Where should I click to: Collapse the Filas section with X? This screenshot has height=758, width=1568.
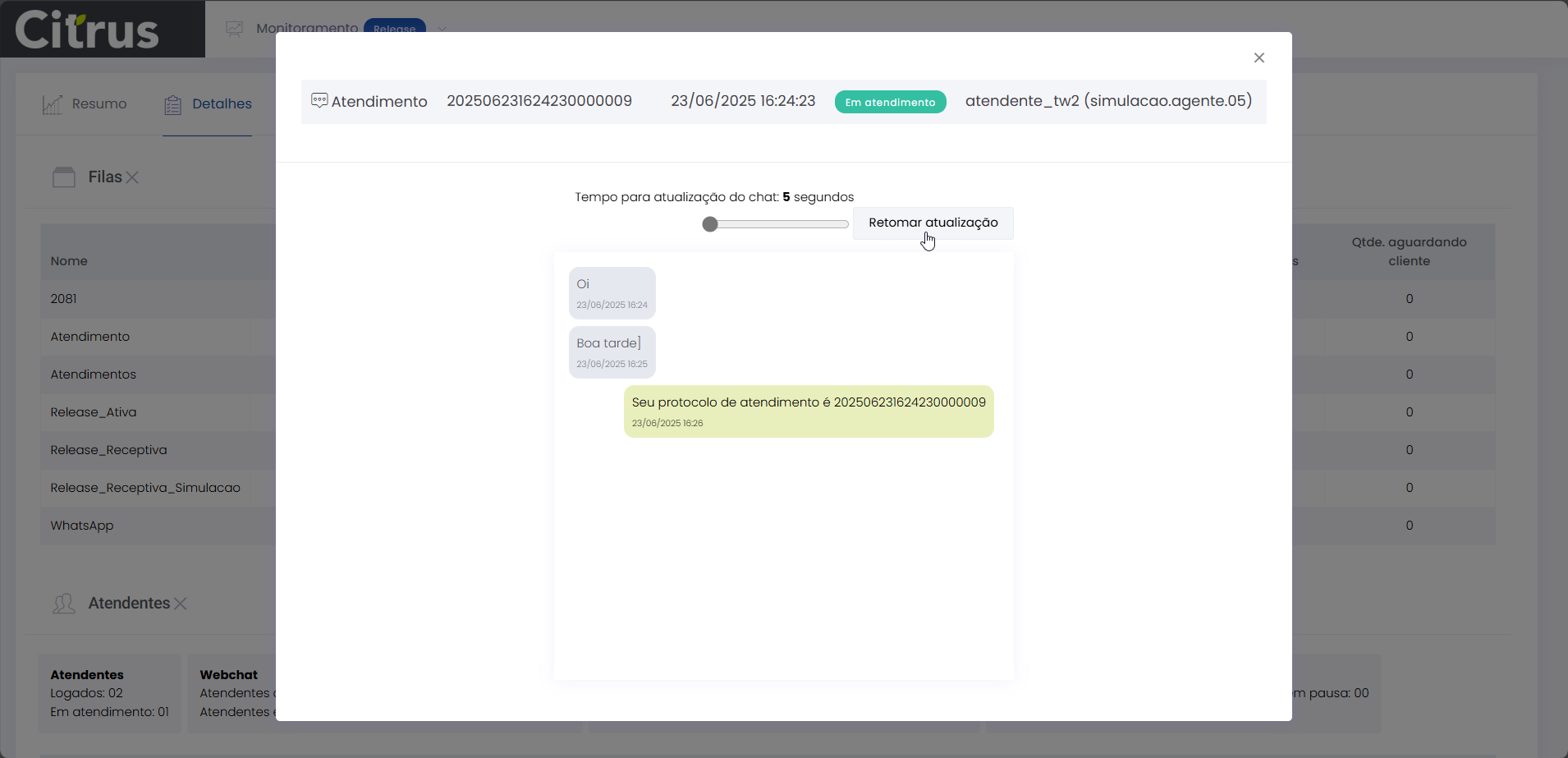(132, 177)
